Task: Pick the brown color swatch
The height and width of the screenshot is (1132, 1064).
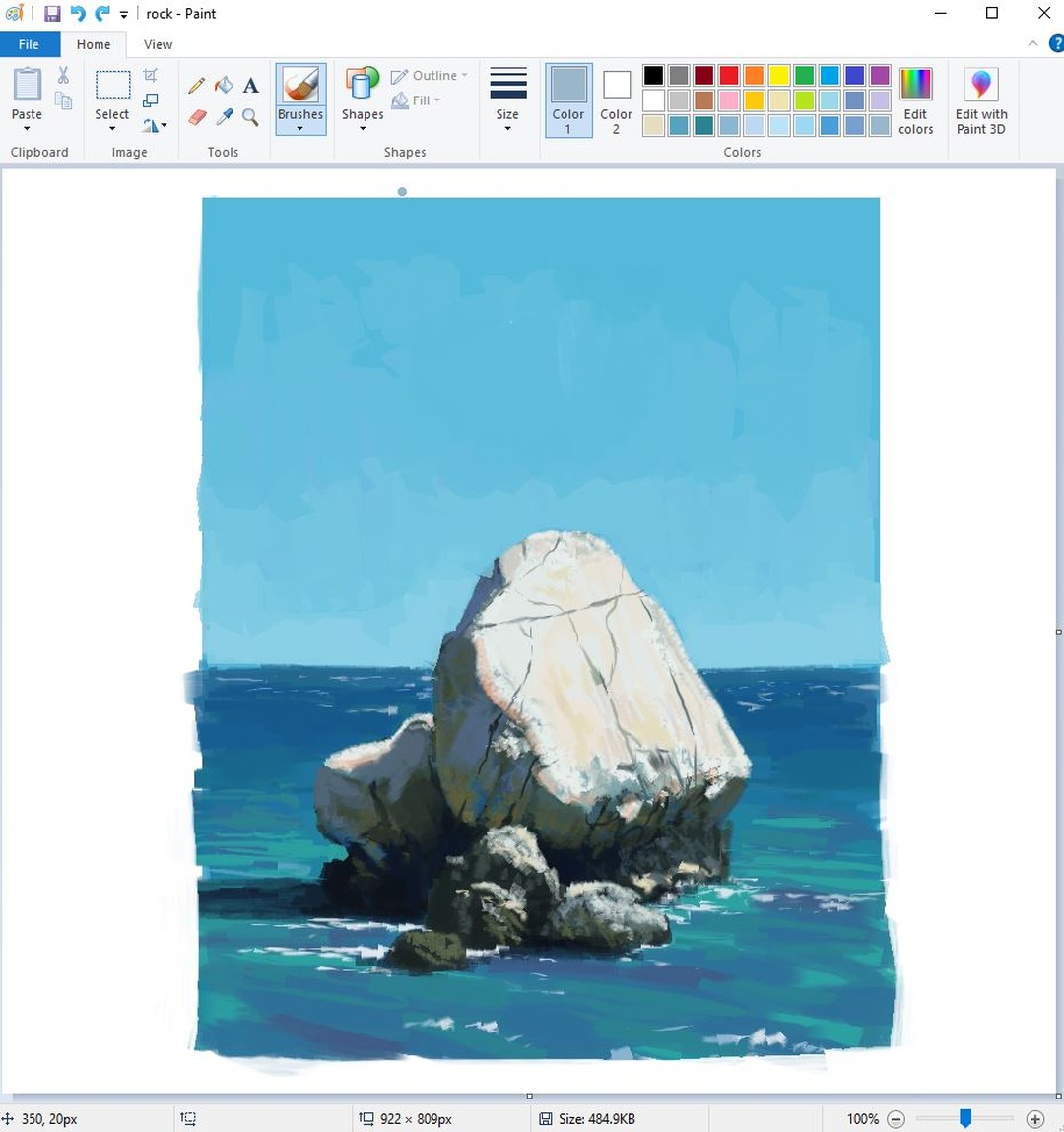Action: 703,100
